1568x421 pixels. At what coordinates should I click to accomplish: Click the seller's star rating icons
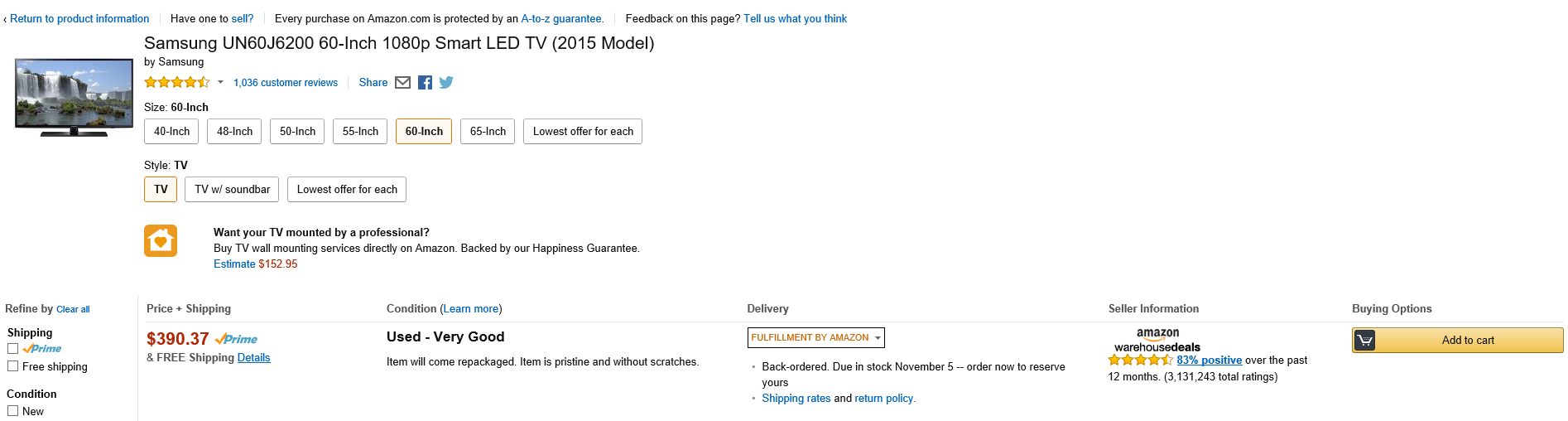tap(1140, 360)
